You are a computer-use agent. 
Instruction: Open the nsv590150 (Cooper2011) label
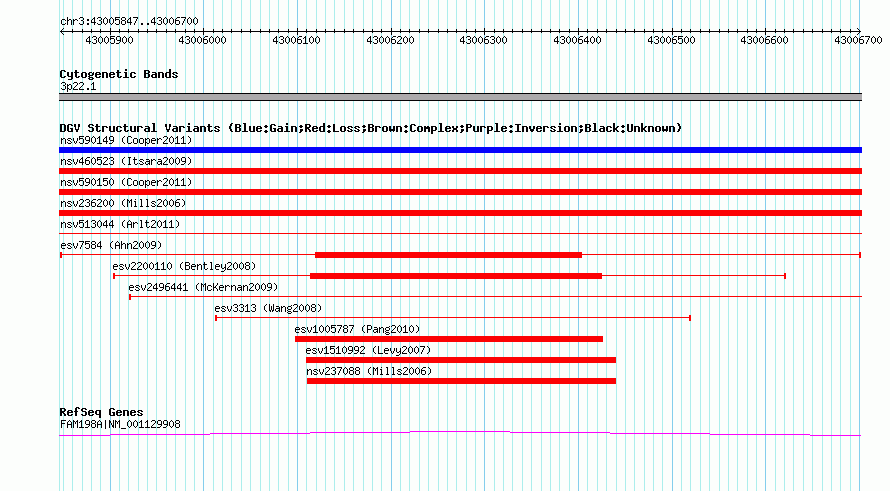126,182
